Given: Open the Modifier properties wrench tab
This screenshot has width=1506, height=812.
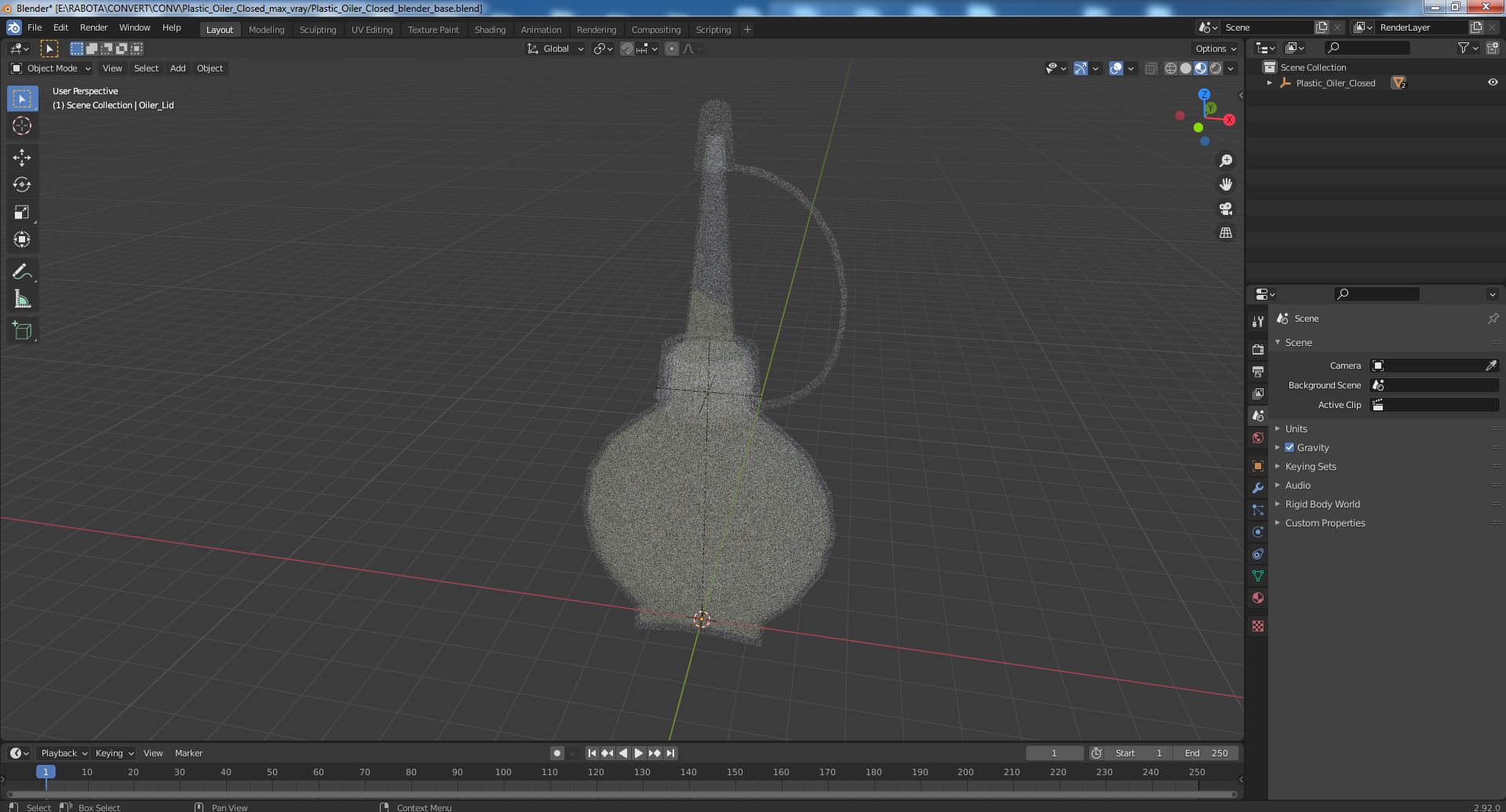Looking at the screenshot, I should pos(1258,488).
